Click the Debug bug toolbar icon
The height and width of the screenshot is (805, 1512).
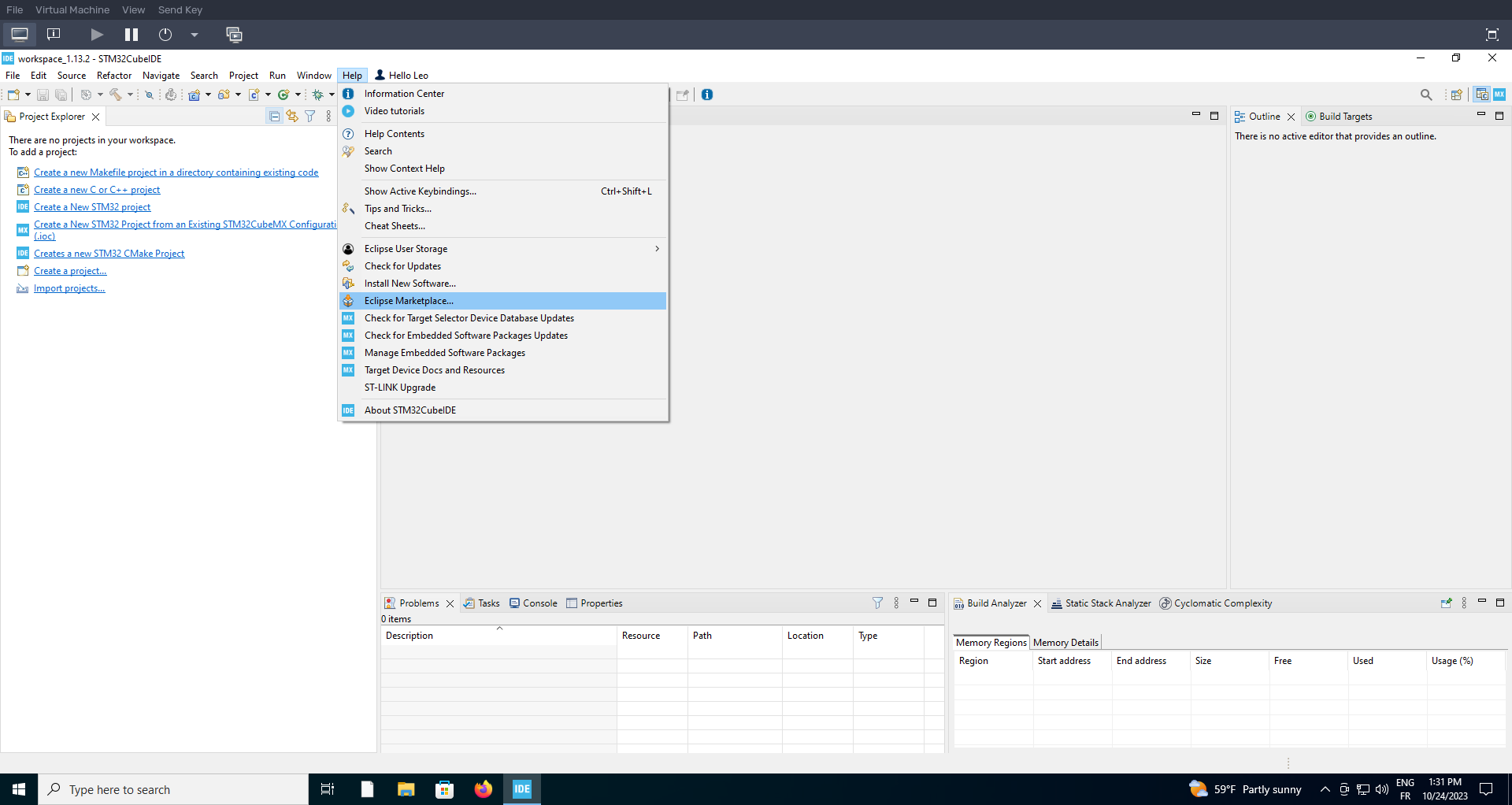point(318,95)
